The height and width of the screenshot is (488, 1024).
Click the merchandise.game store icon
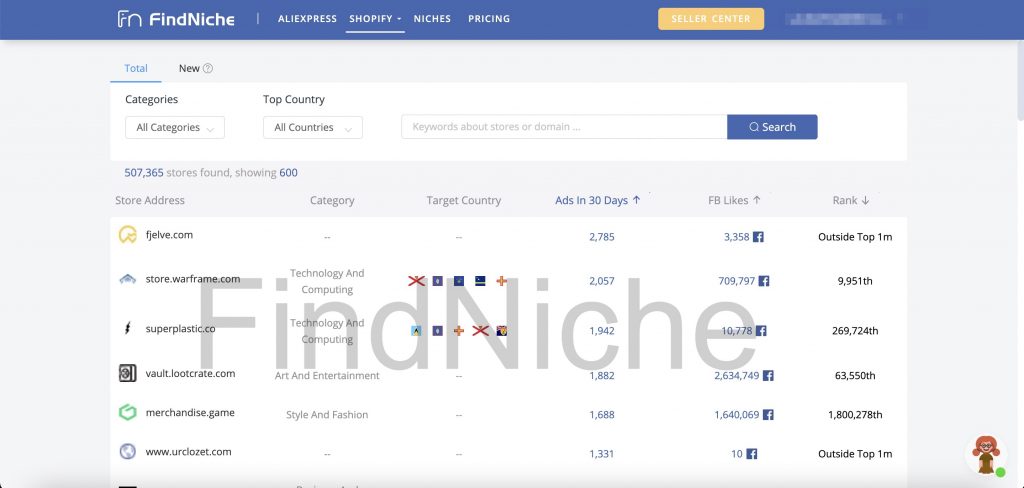tap(127, 412)
